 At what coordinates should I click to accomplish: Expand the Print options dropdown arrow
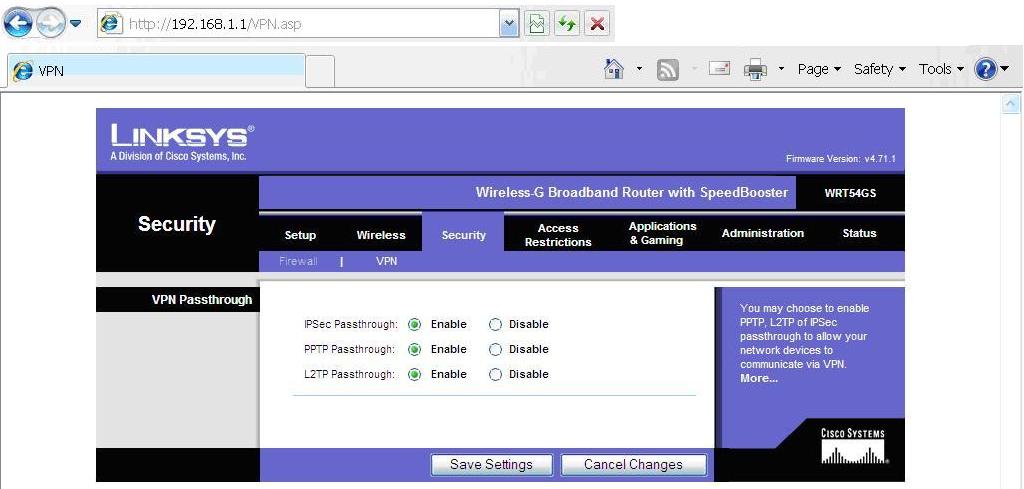point(781,69)
